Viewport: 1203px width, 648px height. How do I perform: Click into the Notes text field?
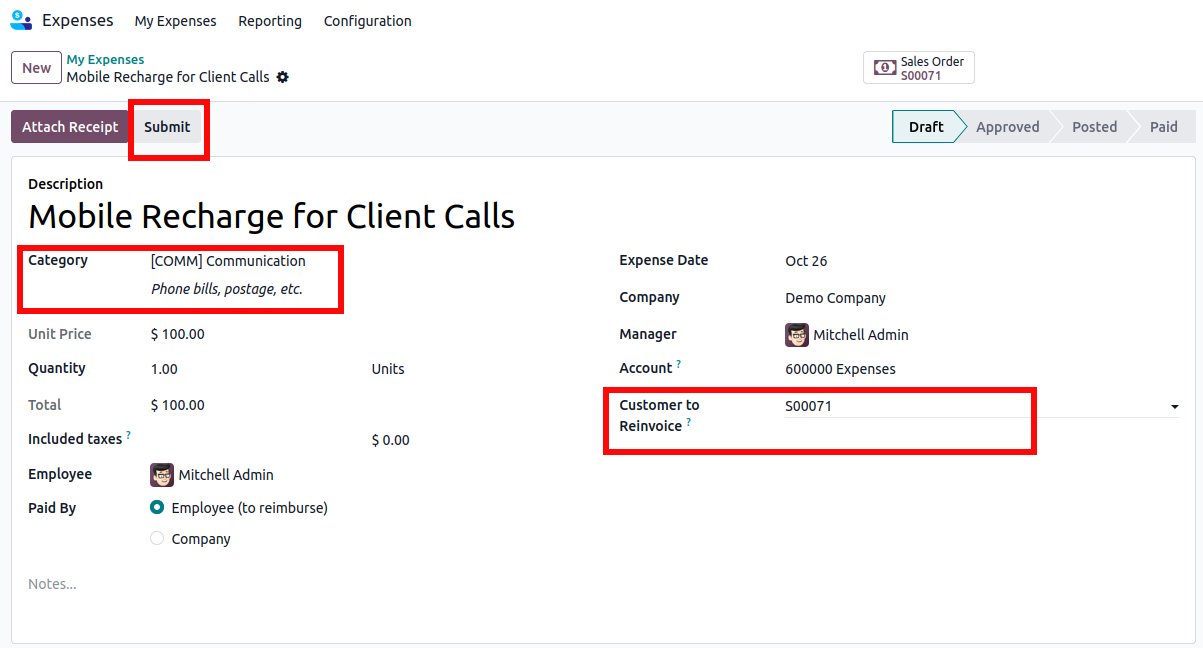point(300,584)
